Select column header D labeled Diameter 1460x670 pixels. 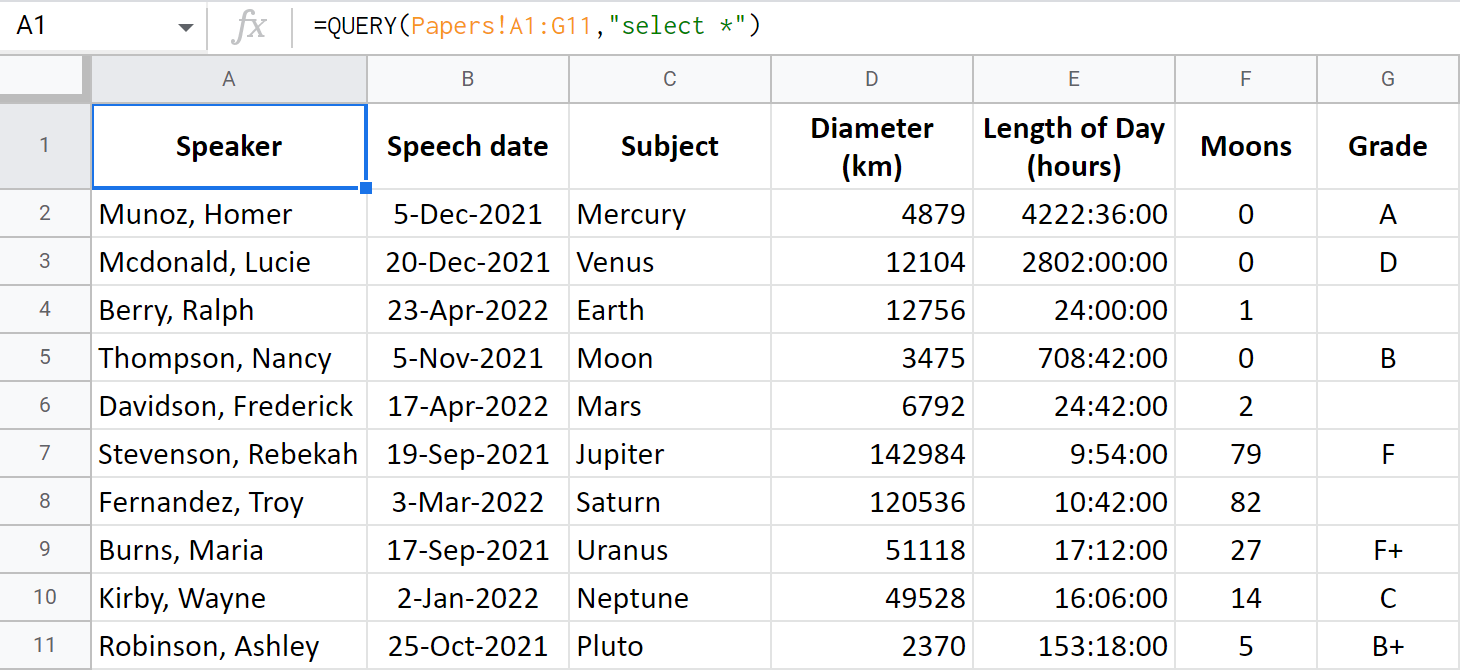click(871, 78)
